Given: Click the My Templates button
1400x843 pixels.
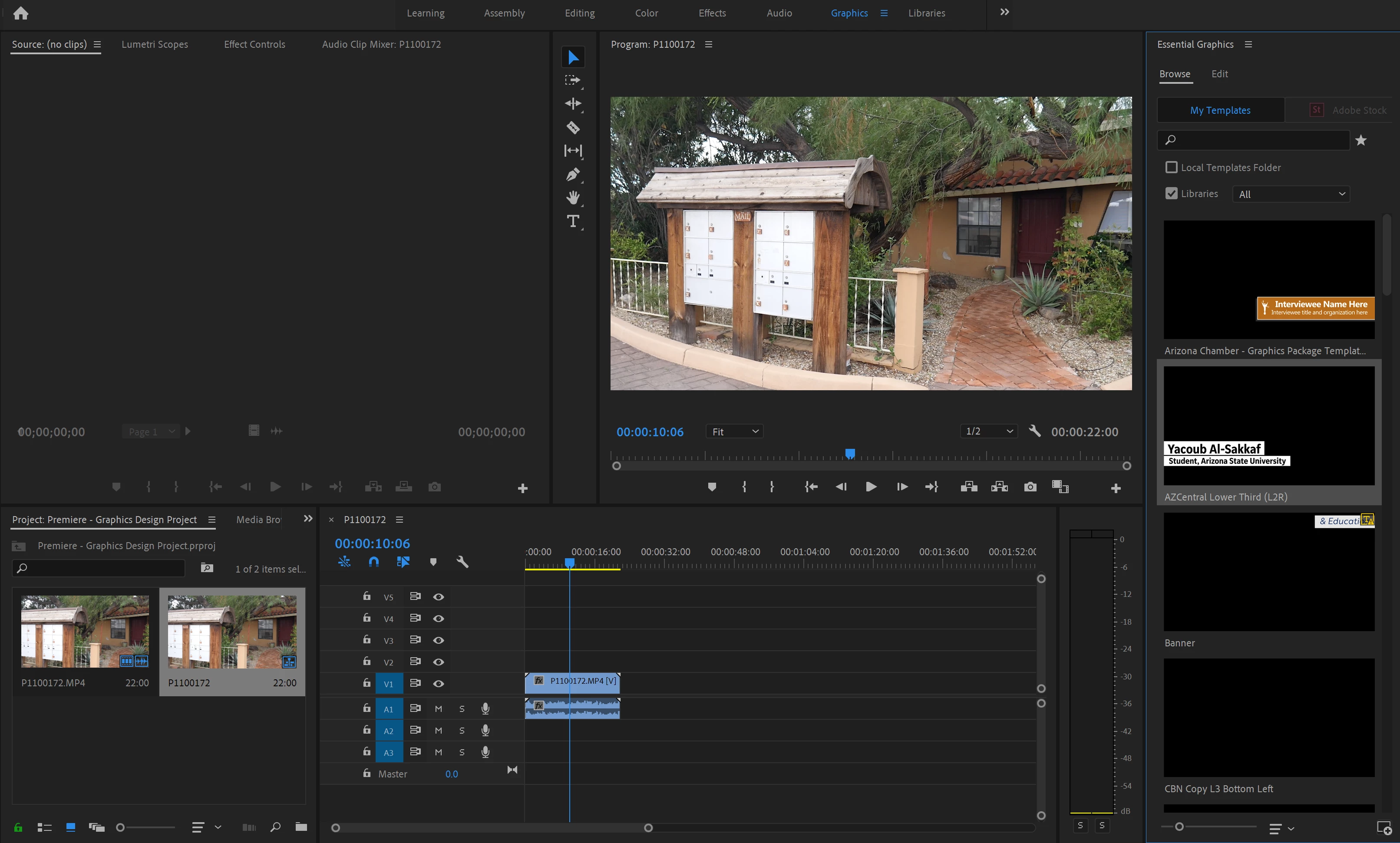Looking at the screenshot, I should (1220, 110).
